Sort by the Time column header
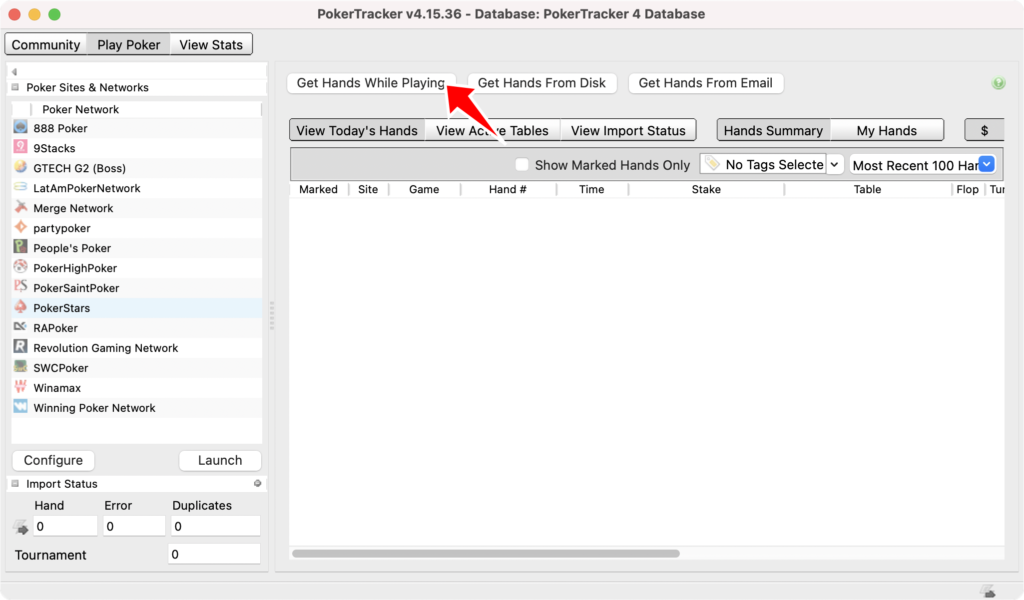This screenshot has height=600, width=1024. (x=591, y=189)
